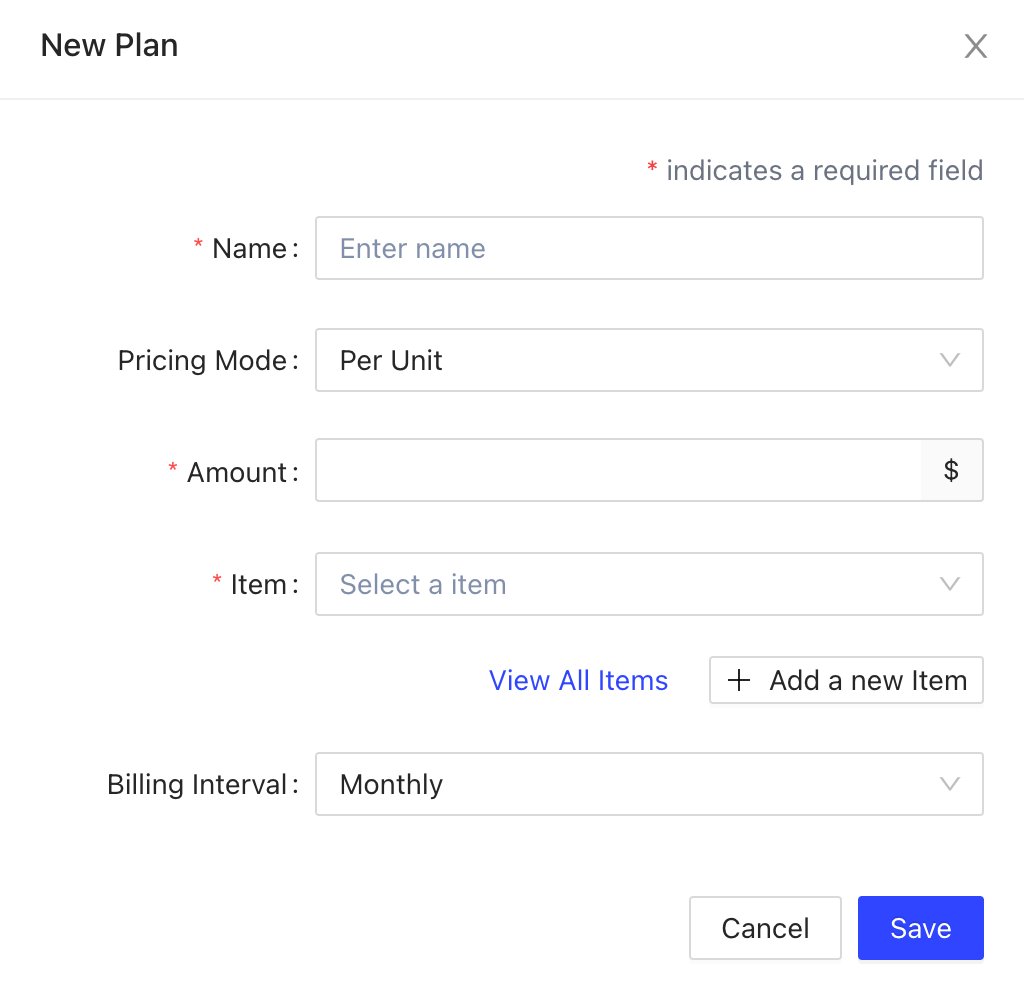The width and height of the screenshot is (1024, 996).
Task: Click the Item field chevron arrow
Action: (950, 584)
